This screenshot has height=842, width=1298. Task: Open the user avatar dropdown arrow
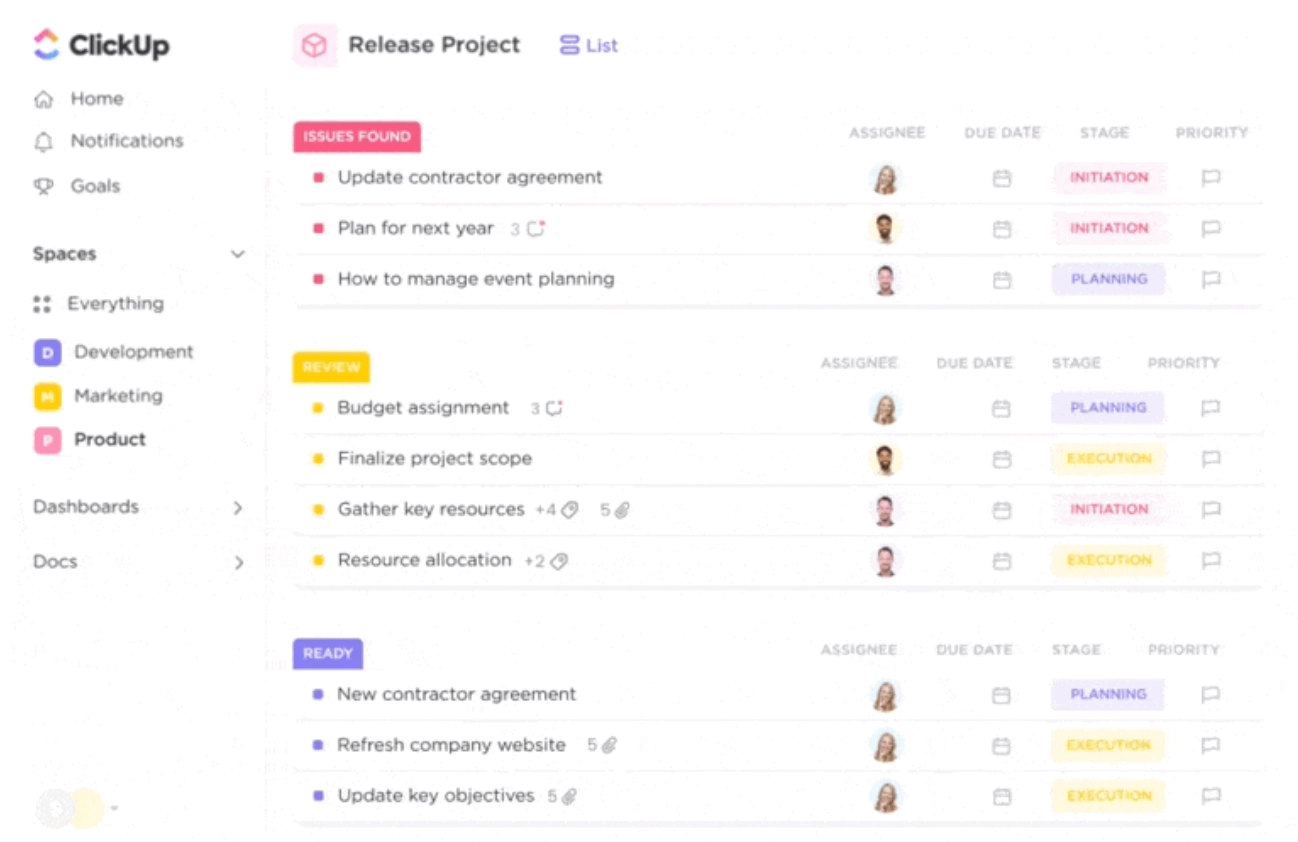point(114,808)
